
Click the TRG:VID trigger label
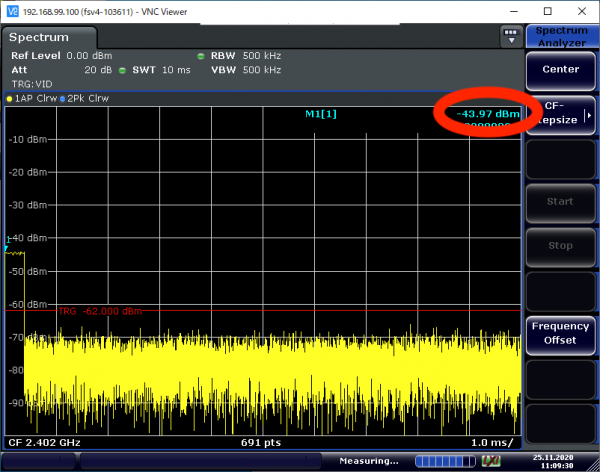click(32, 84)
